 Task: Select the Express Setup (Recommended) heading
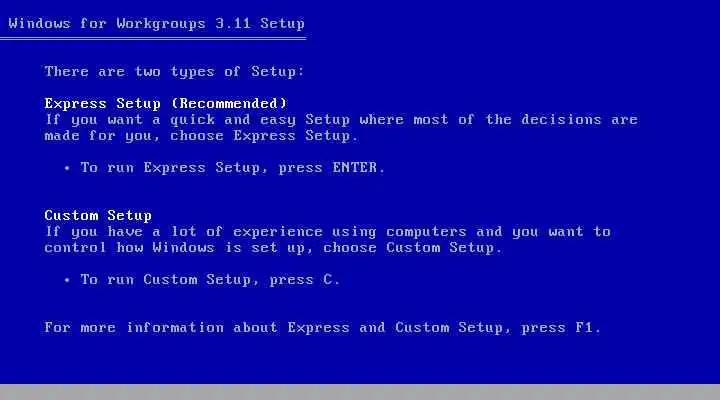pyautogui.click(x=166, y=103)
